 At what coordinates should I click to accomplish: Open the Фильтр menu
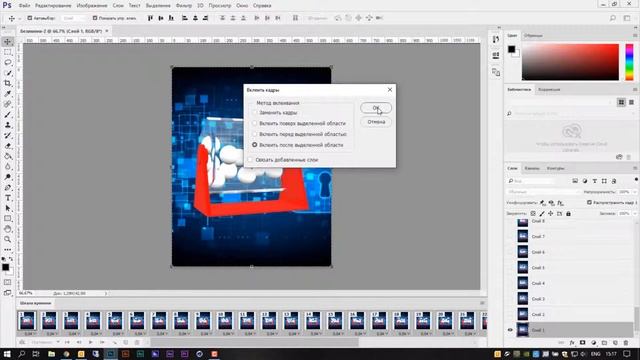[x=184, y=6]
